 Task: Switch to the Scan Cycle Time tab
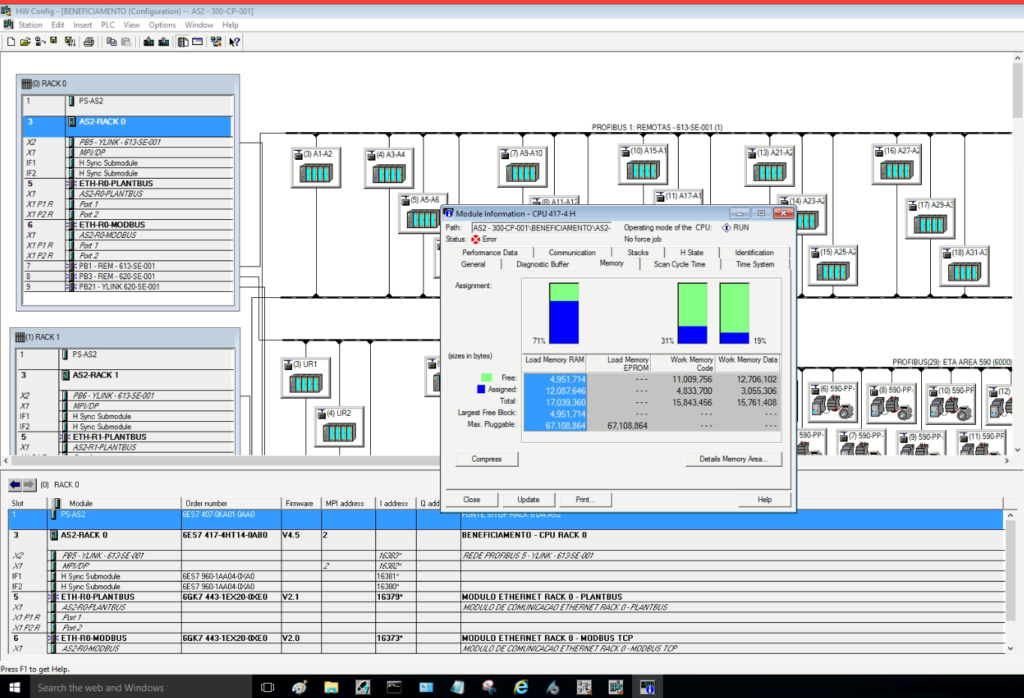click(x=679, y=264)
